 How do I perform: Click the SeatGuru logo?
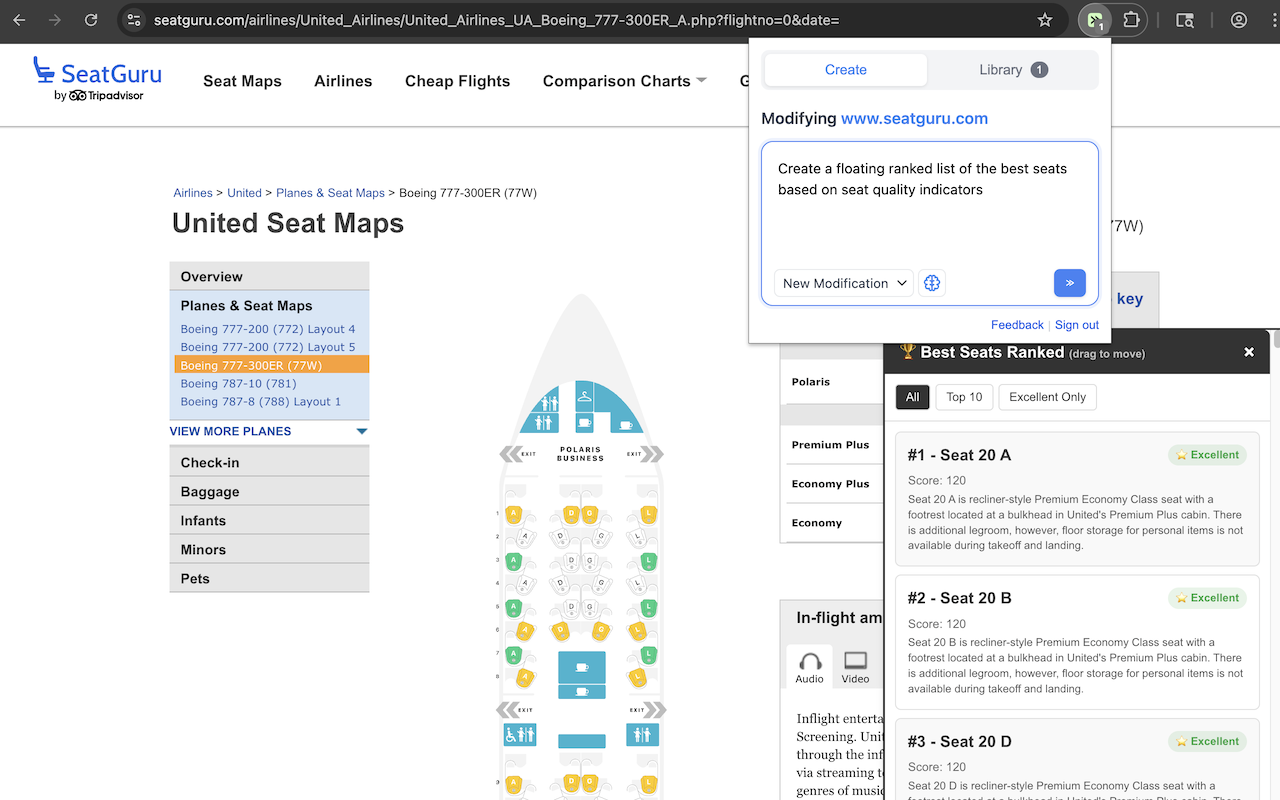97,79
